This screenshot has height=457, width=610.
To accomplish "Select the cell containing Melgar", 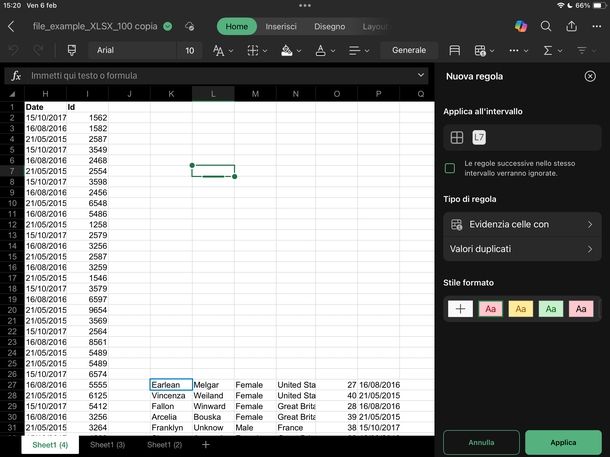I will coord(213,385).
